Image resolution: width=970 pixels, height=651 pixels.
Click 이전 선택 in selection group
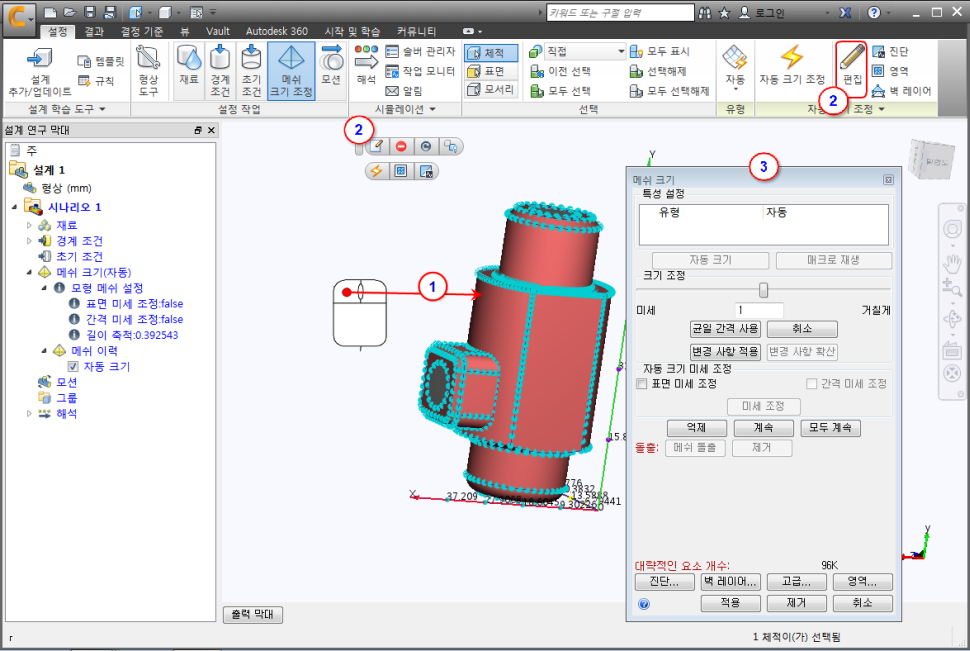(560, 71)
